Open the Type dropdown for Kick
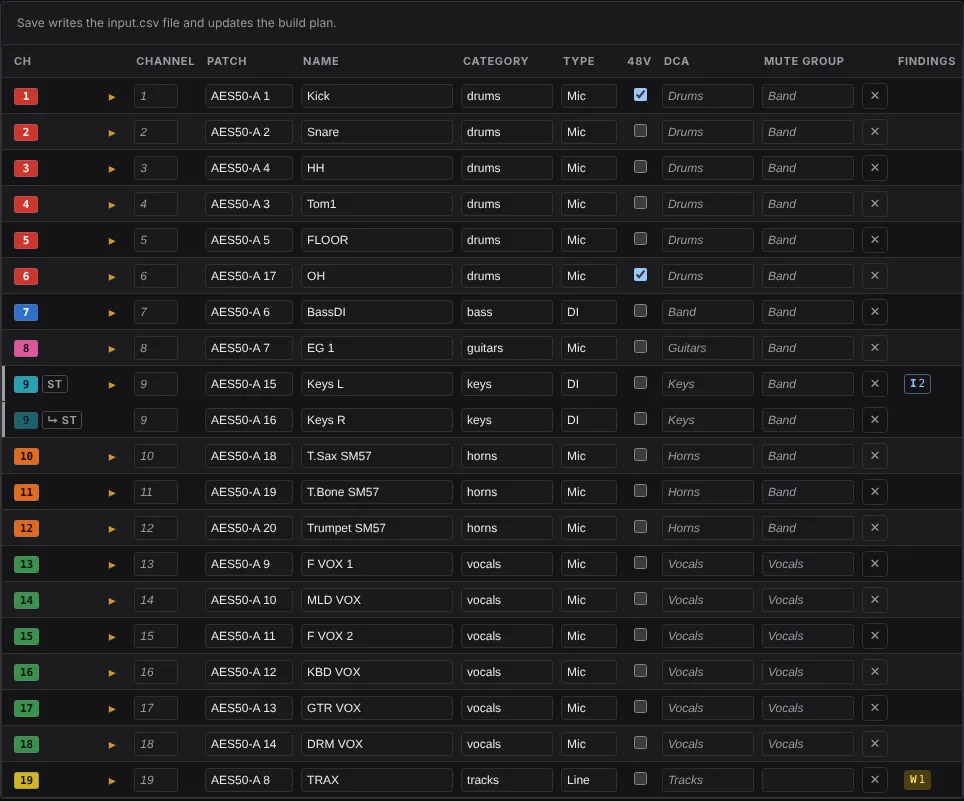This screenshot has width=964, height=801. point(588,96)
